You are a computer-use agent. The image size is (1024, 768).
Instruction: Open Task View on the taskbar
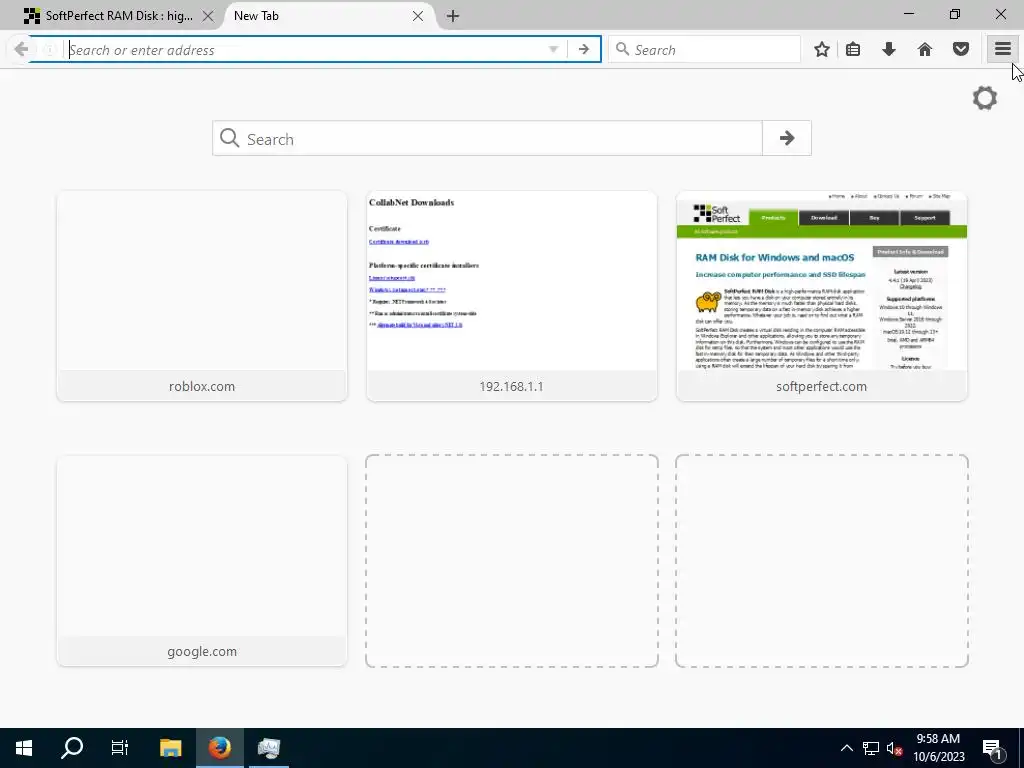point(120,748)
